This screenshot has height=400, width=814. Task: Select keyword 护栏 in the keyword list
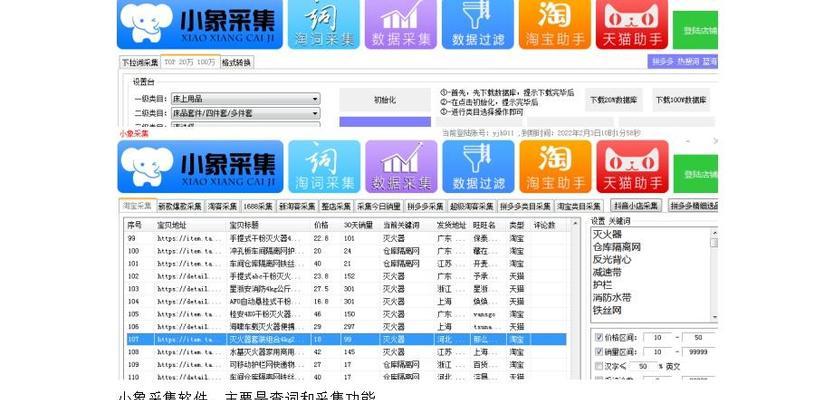[x=602, y=285]
